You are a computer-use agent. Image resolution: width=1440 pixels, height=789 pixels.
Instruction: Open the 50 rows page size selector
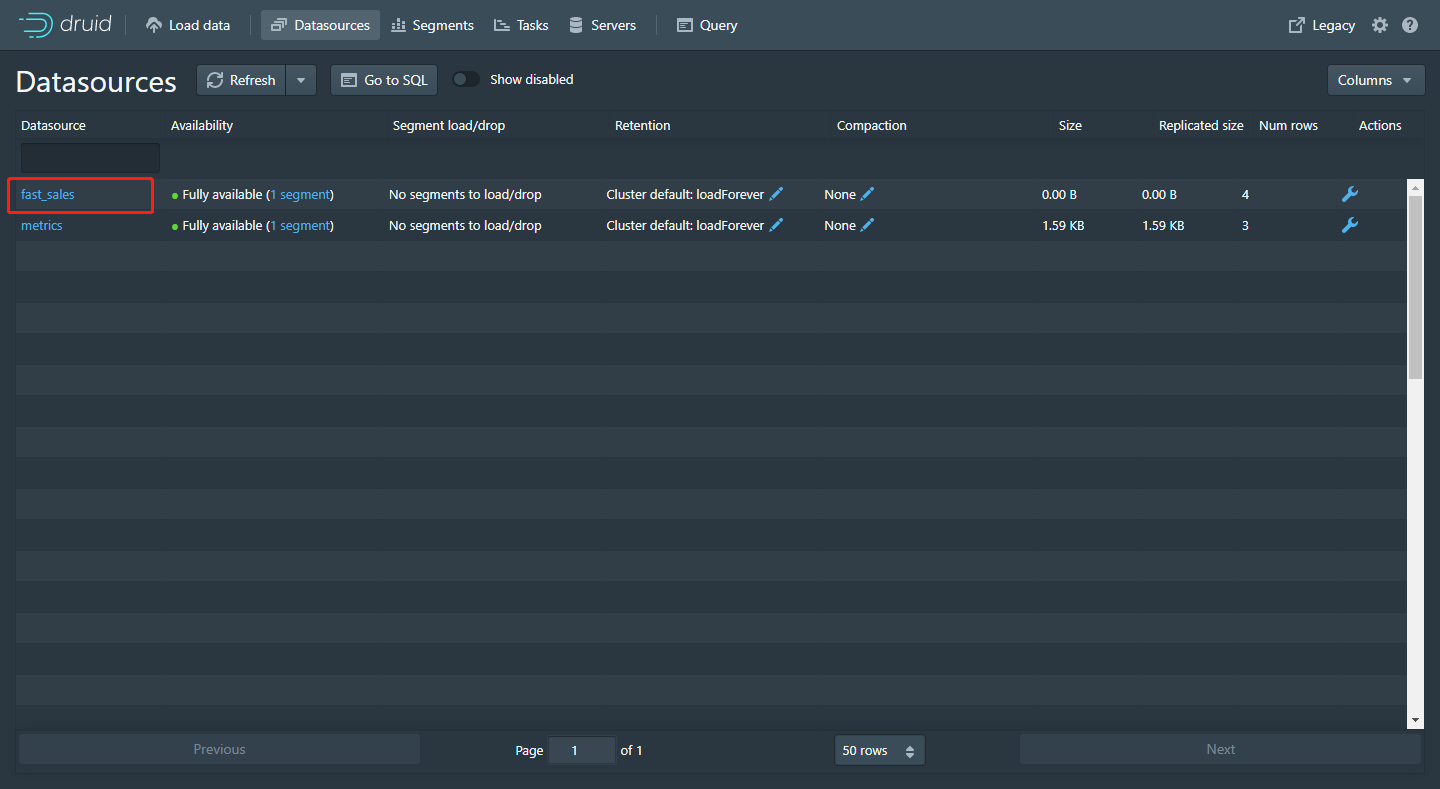click(x=879, y=750)
